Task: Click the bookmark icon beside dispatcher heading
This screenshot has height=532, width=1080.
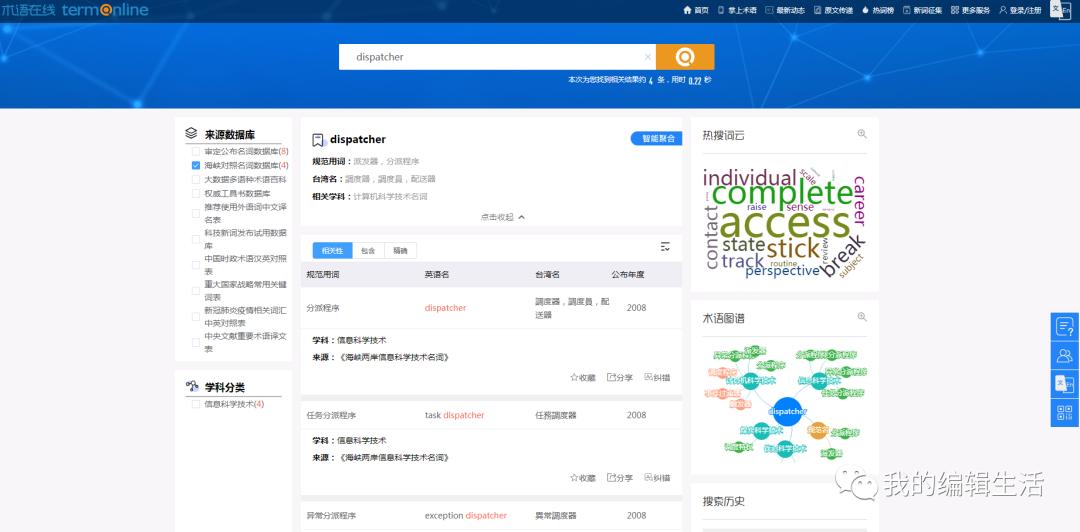Action: point(318,140)
